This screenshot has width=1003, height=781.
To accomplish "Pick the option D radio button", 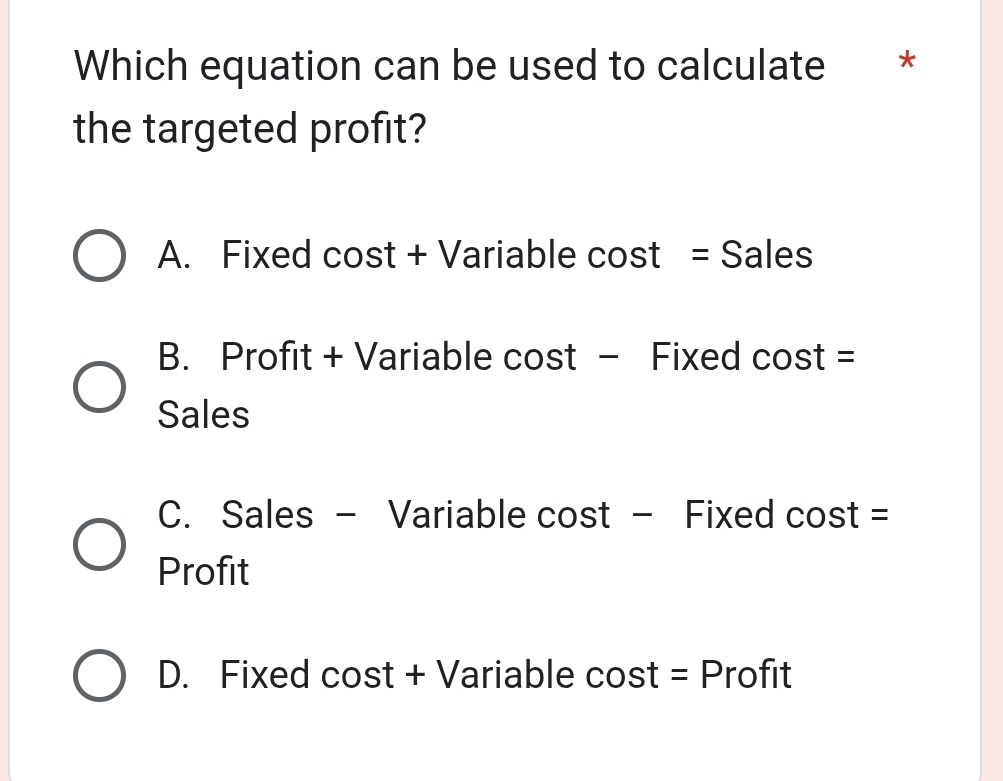I will [99, 675].
